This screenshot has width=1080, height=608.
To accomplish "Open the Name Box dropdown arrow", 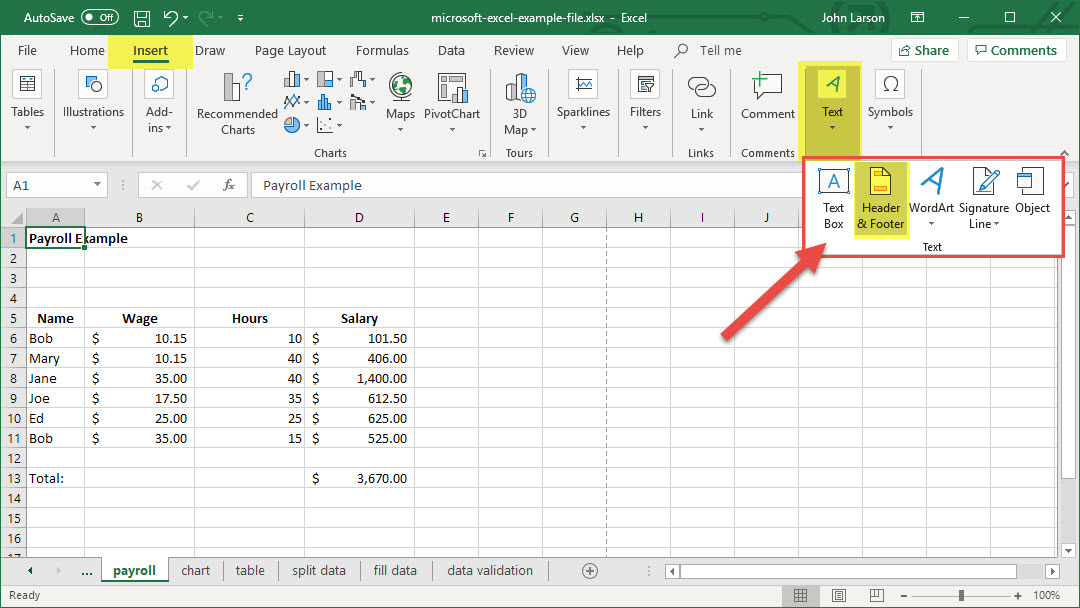I will pos(98,185).
